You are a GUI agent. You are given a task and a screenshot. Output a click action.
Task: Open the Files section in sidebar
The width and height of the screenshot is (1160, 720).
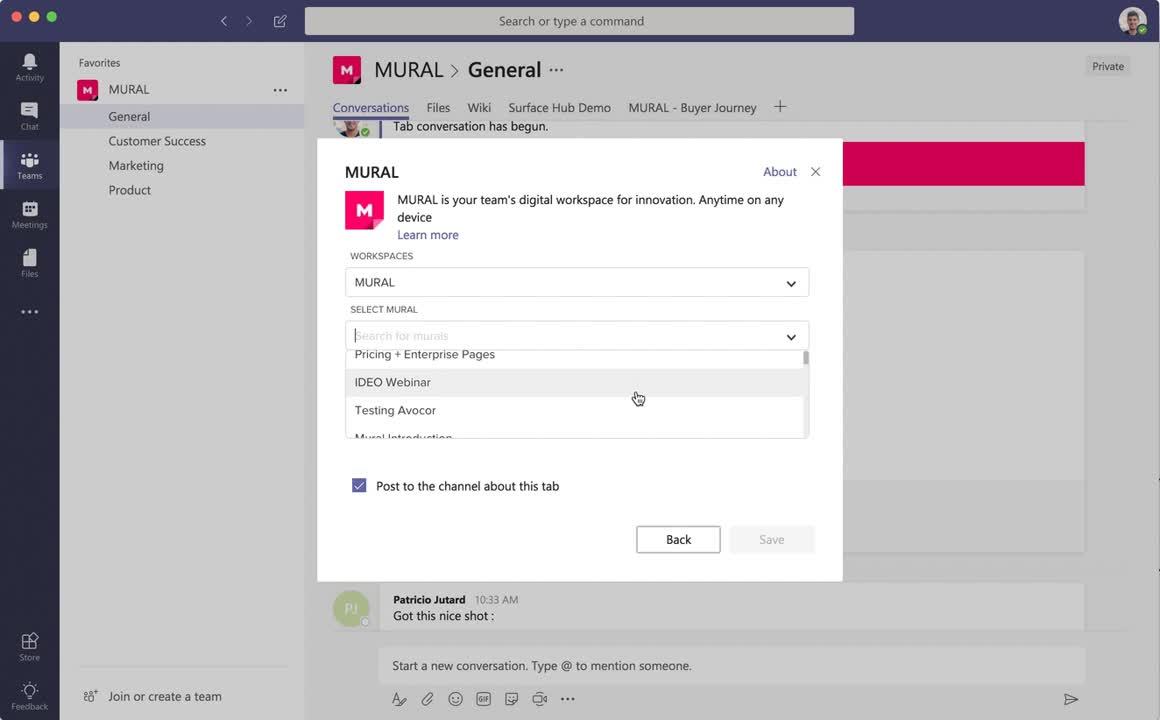pos(30,263)
